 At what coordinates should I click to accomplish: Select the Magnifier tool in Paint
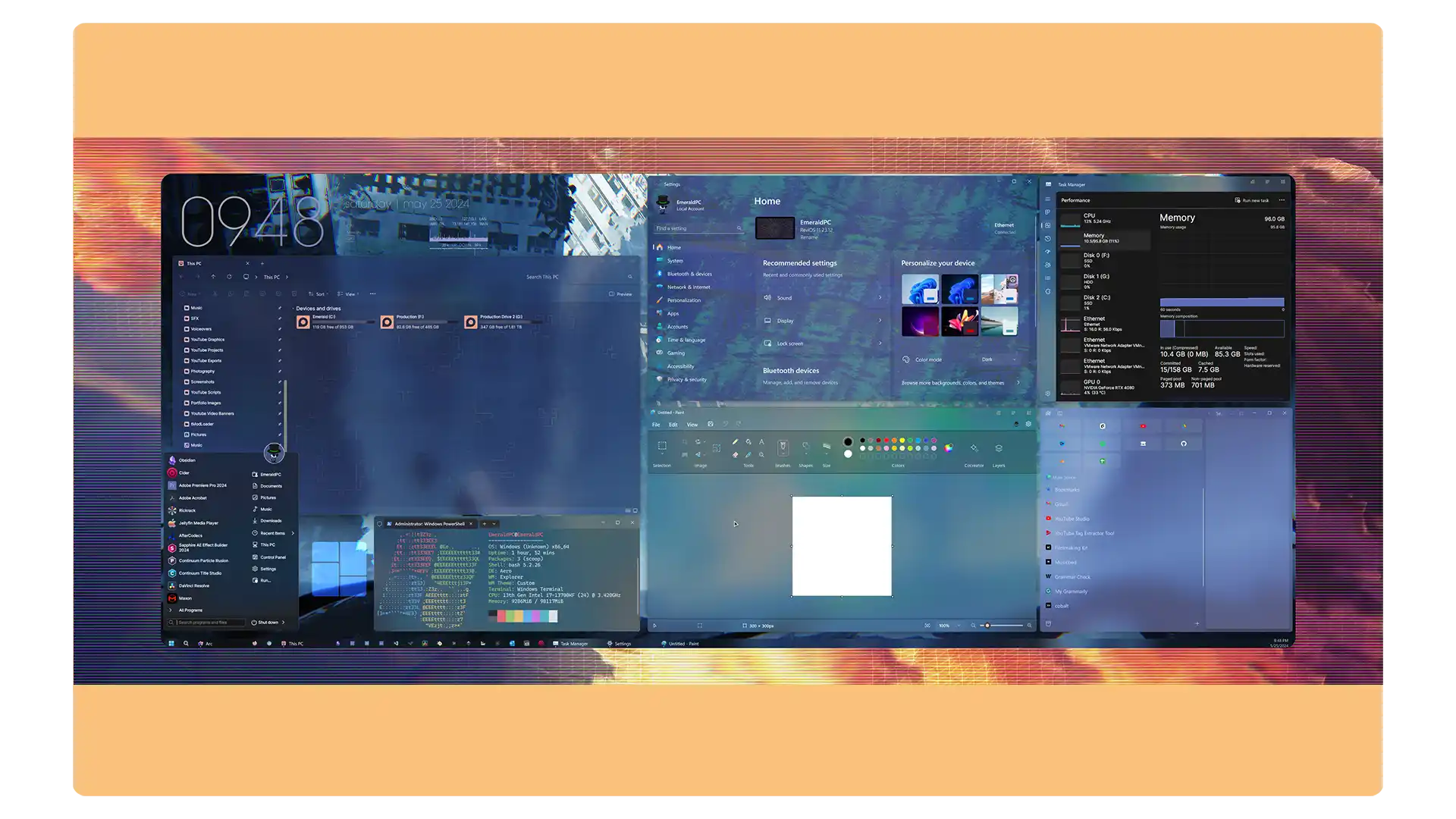[x=762, y=455]
